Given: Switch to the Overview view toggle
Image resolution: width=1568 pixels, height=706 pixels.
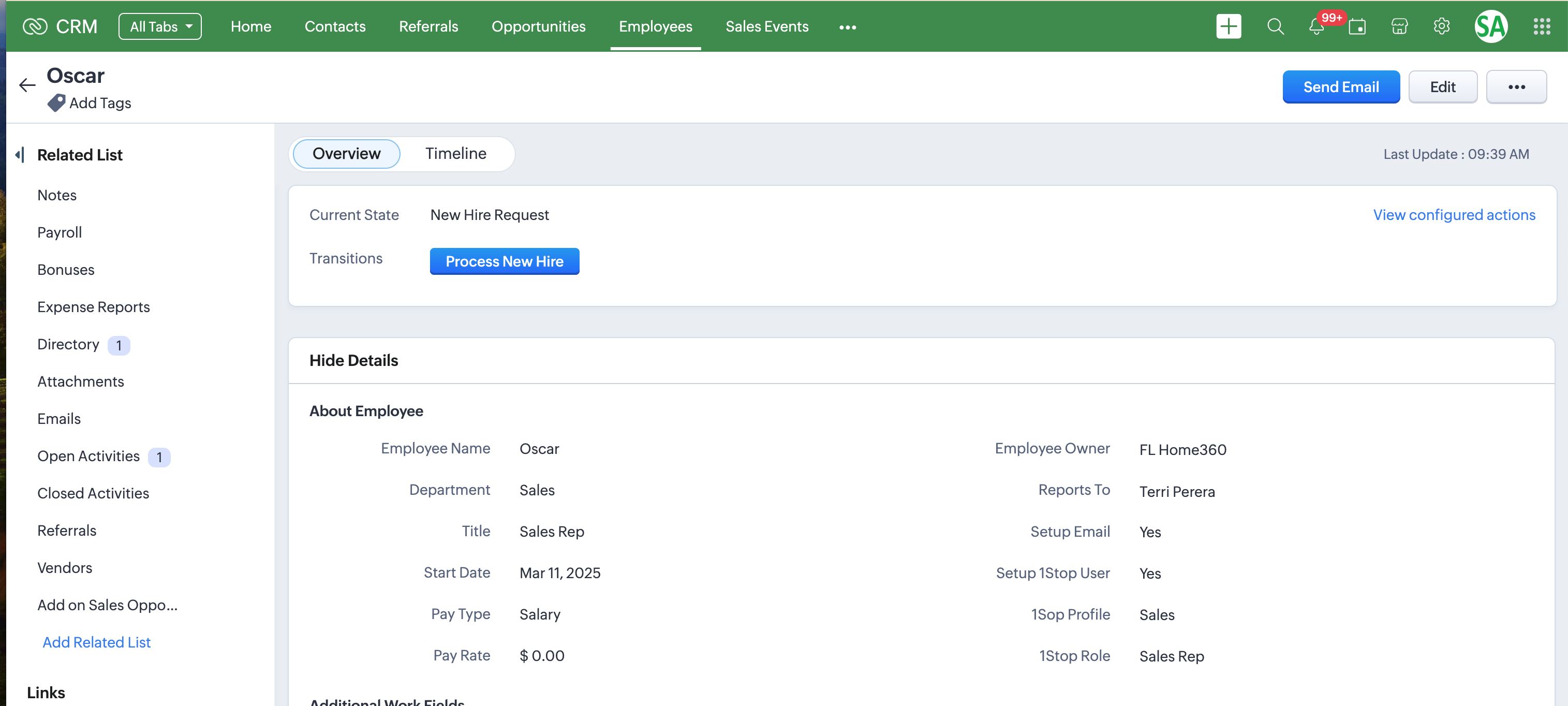Looking at the screenshot, I should [x=346, y=153].
